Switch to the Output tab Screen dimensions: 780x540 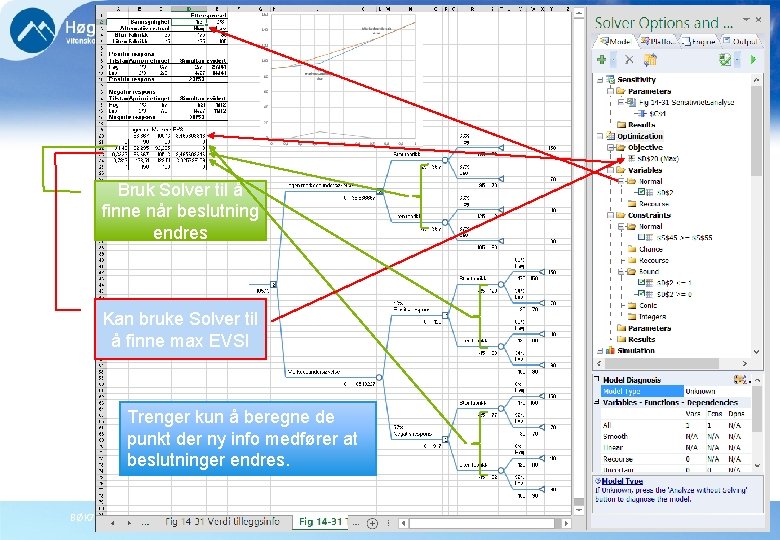tap(740, 41)
